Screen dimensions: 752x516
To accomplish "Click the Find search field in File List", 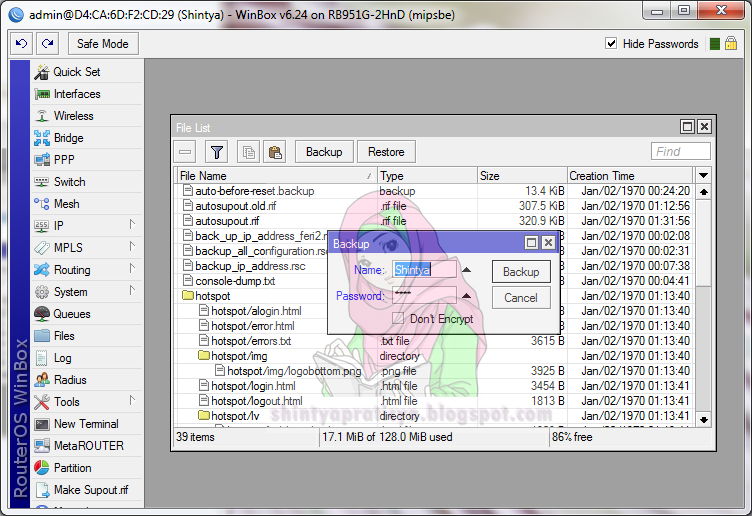I will [x=681, y=152].
